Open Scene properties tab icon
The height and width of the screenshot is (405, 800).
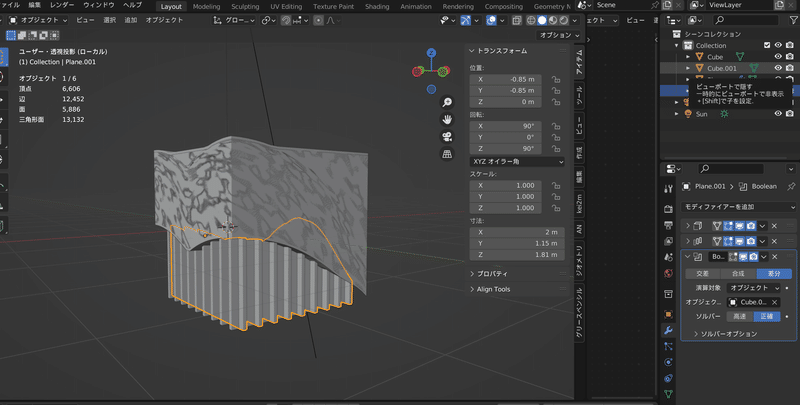pos(668,257)
